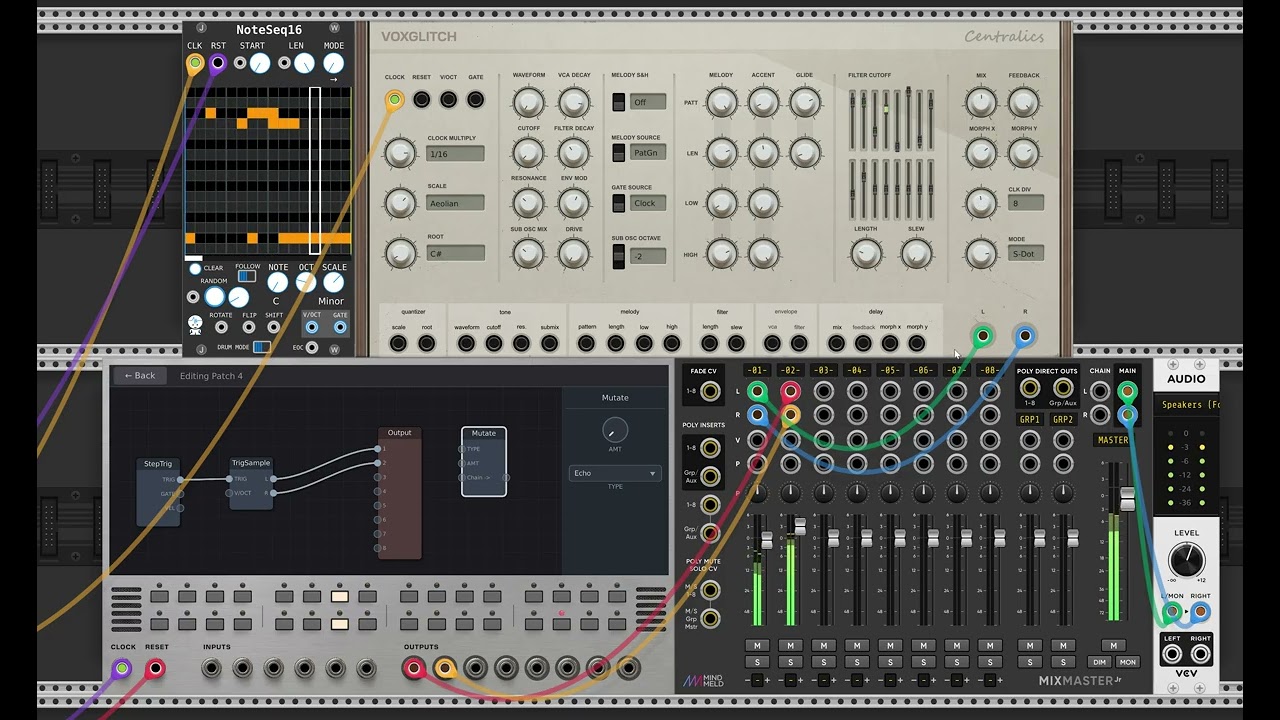The image size is (1280, 720).
Task: Click the quantizer scale CV jack
Action: coord(398,344)
